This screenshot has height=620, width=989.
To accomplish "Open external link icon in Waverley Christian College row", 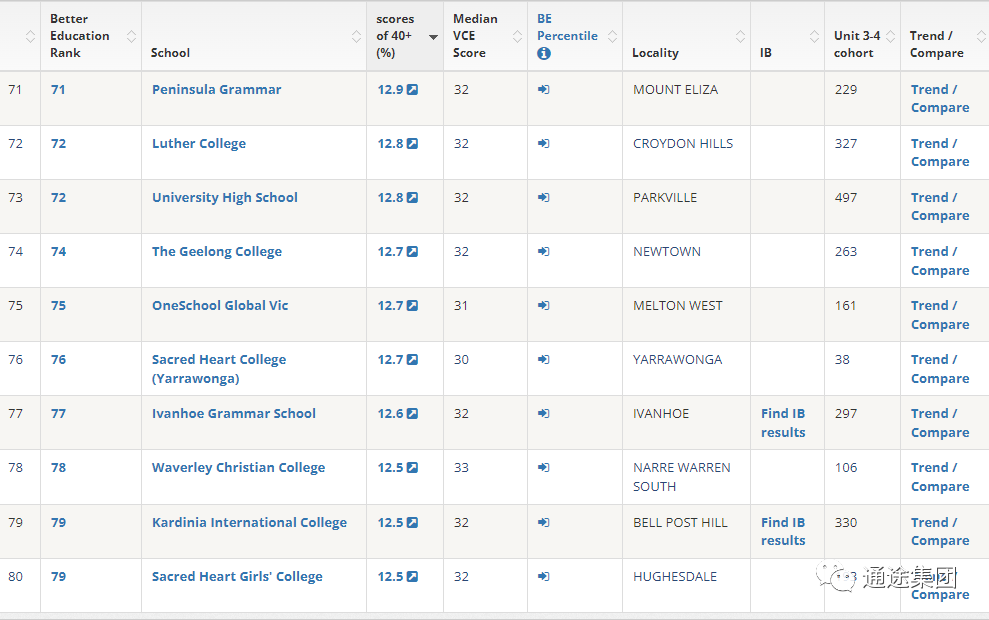I will (x=412, y=468).
